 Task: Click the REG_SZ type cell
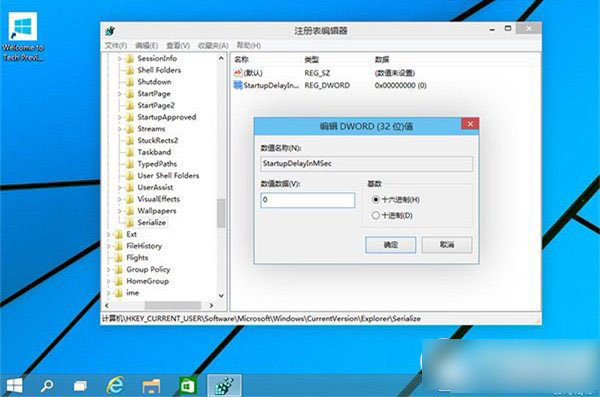click(317, 73)
